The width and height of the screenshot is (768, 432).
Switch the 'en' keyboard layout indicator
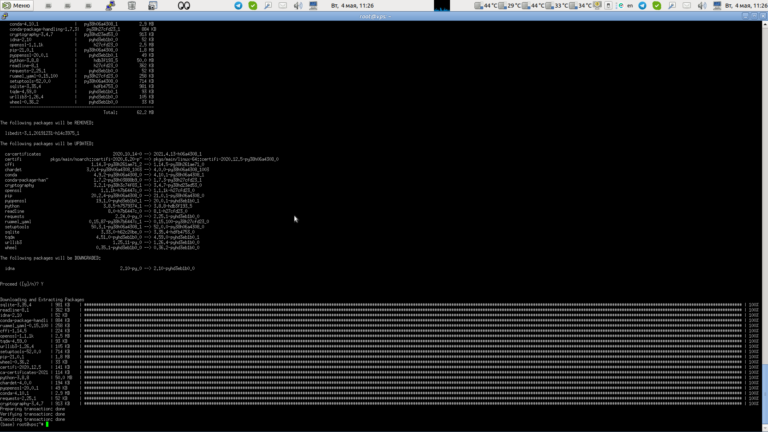click(630, 5)
